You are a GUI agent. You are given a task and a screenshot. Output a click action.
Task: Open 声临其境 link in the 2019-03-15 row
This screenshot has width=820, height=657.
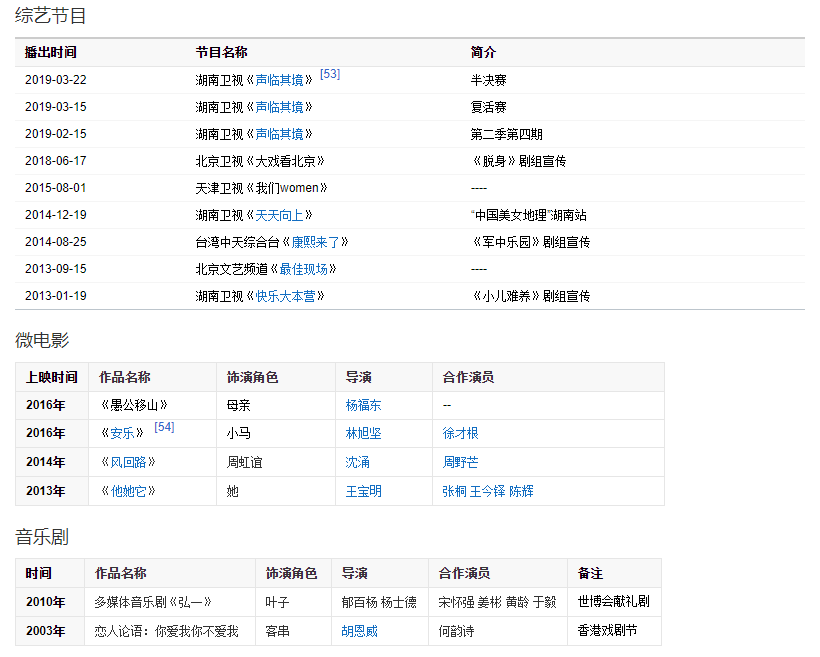pyautogui.click(x=279, y=107)
